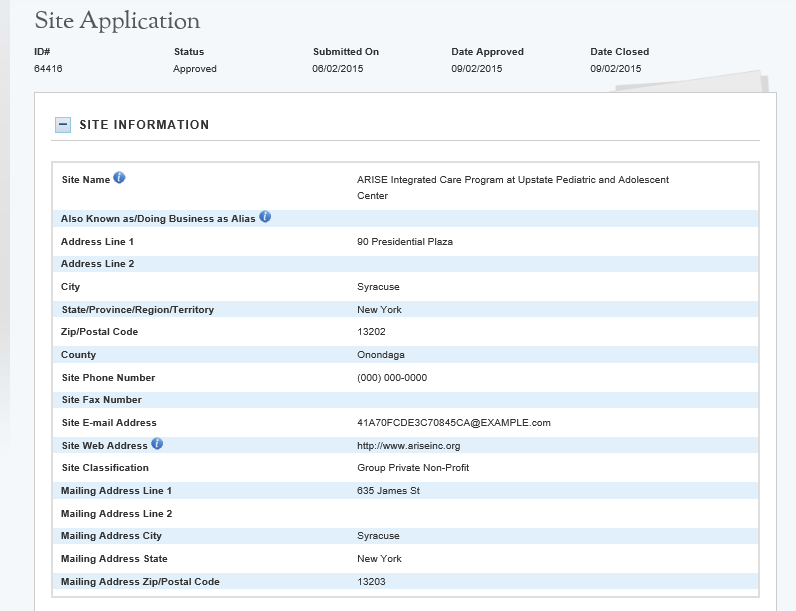Click the Approved status value
The width and height of the screenshot is (796, 611).
[195, 69]
